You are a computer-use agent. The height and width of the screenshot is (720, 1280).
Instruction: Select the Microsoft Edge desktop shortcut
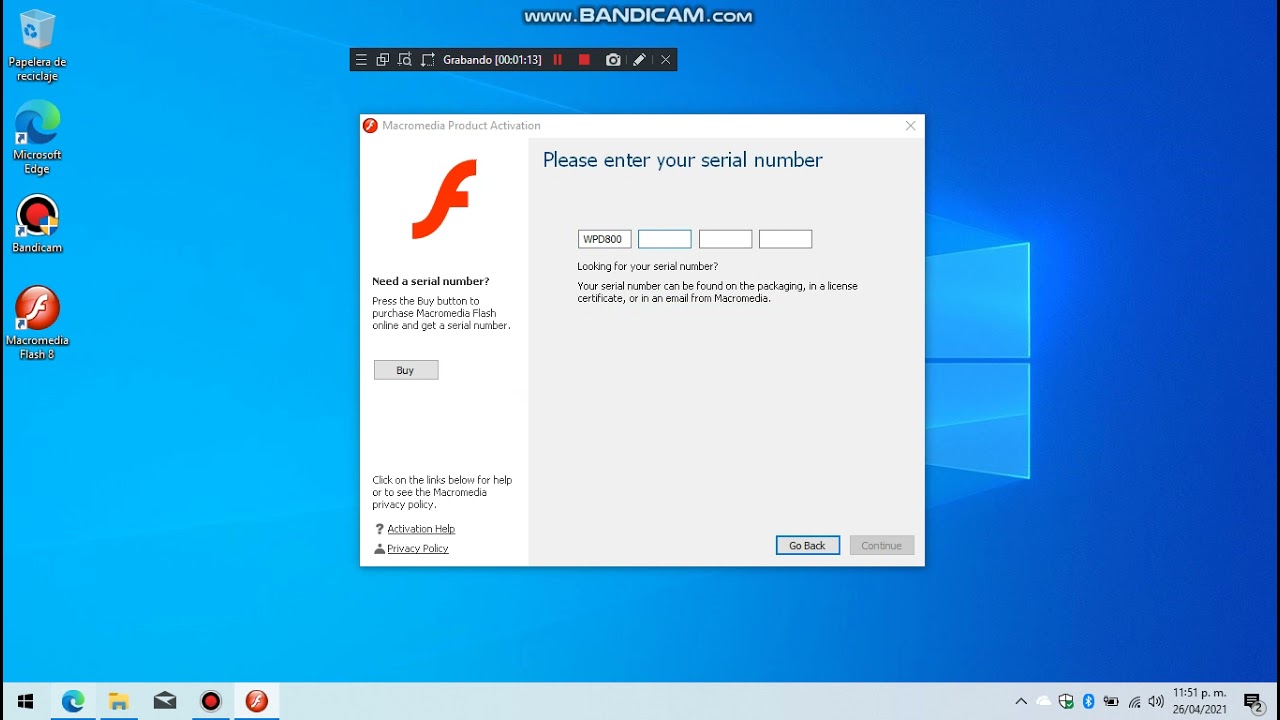(37, 137)
